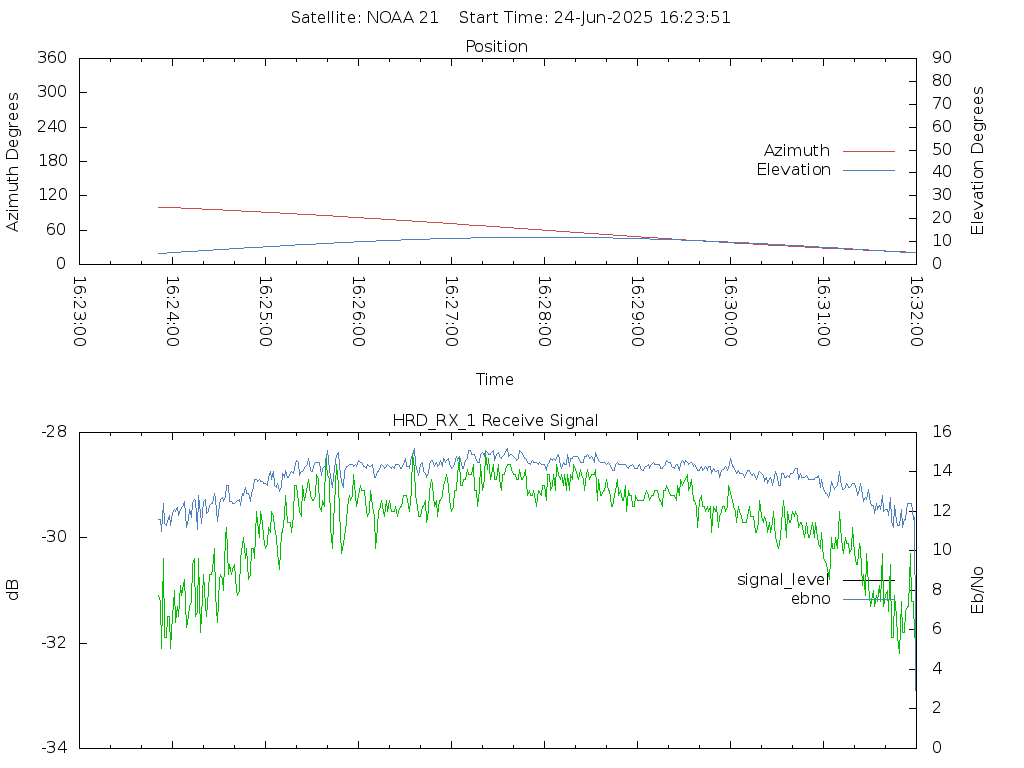Click the blue Elevation legend line sample
Screen dimensions: 1024x768
coord(869,170)
